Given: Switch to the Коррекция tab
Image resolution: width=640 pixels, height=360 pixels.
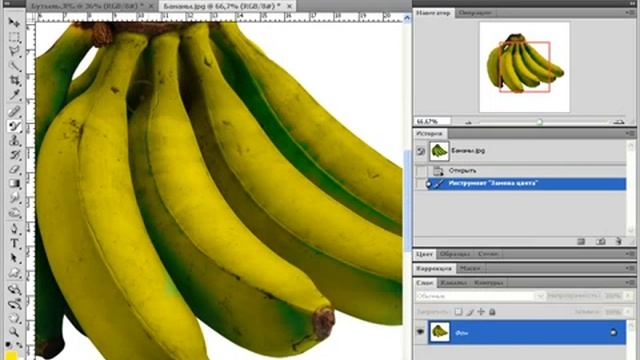Looking at the screenshot, I should (x=434, y=268).
